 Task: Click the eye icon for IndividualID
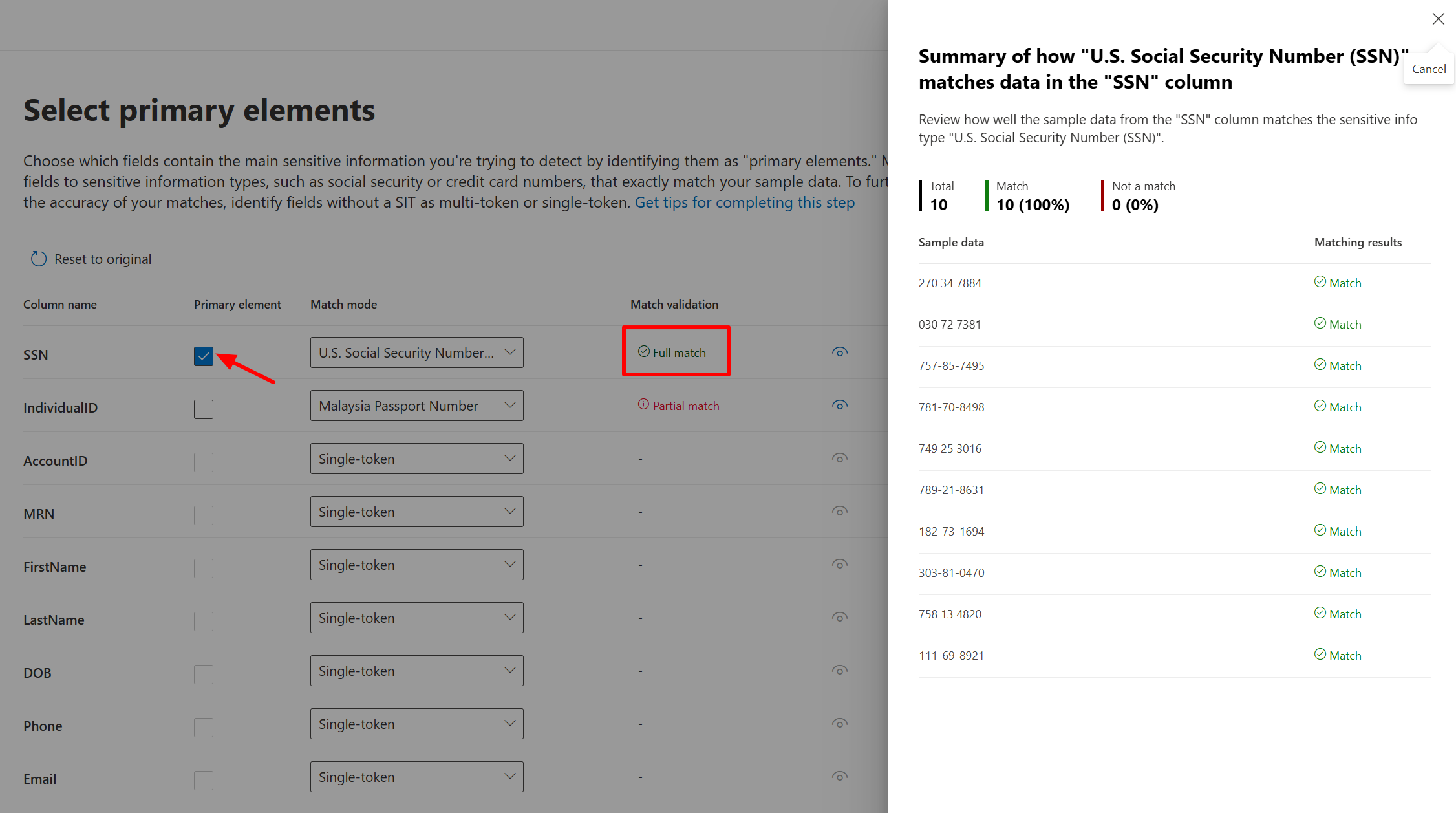pos(839,406)
